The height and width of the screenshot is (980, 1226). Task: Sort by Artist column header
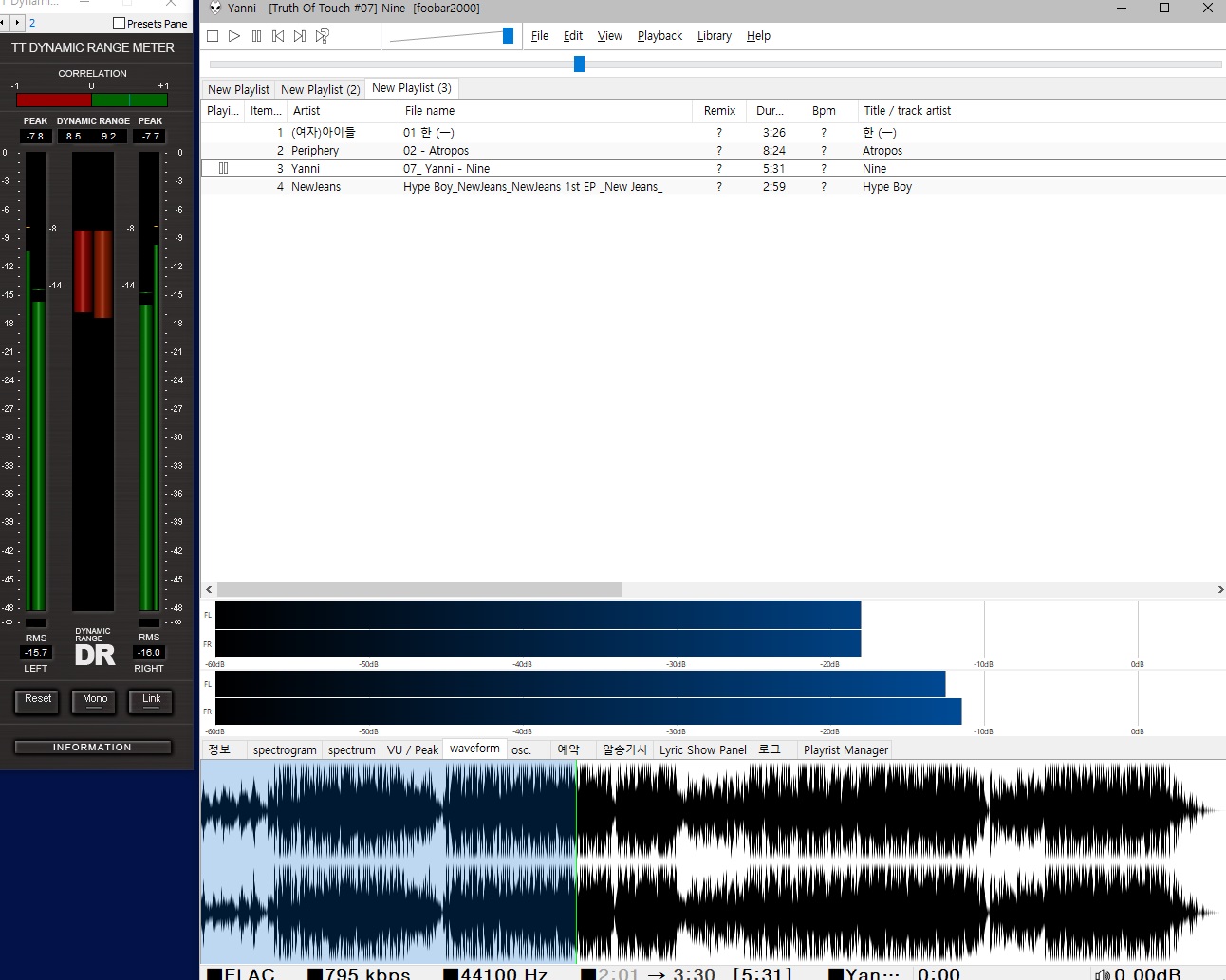pos(343,111)
